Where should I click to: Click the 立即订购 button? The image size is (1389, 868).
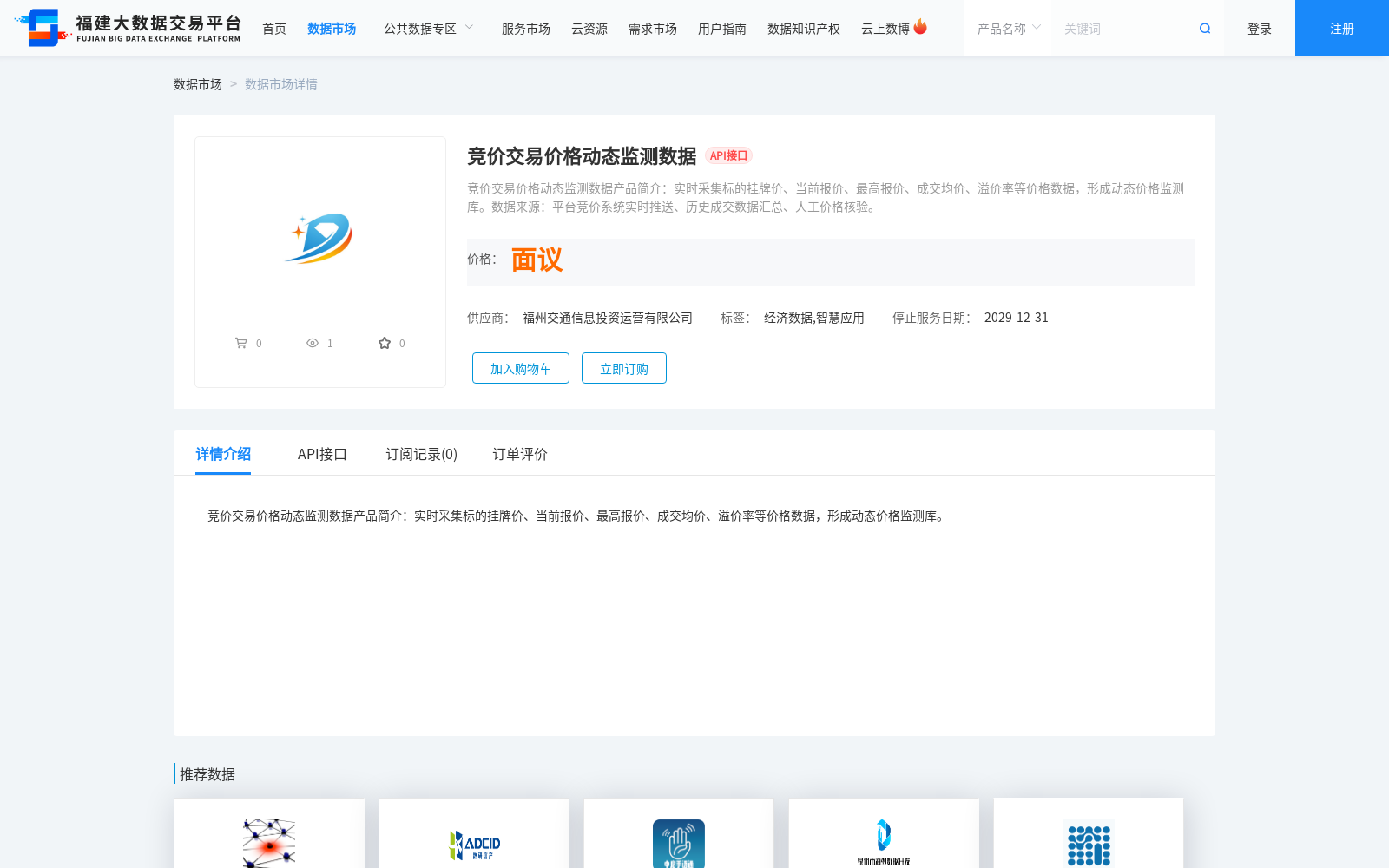pyautogui.click(x=624, y=368)
